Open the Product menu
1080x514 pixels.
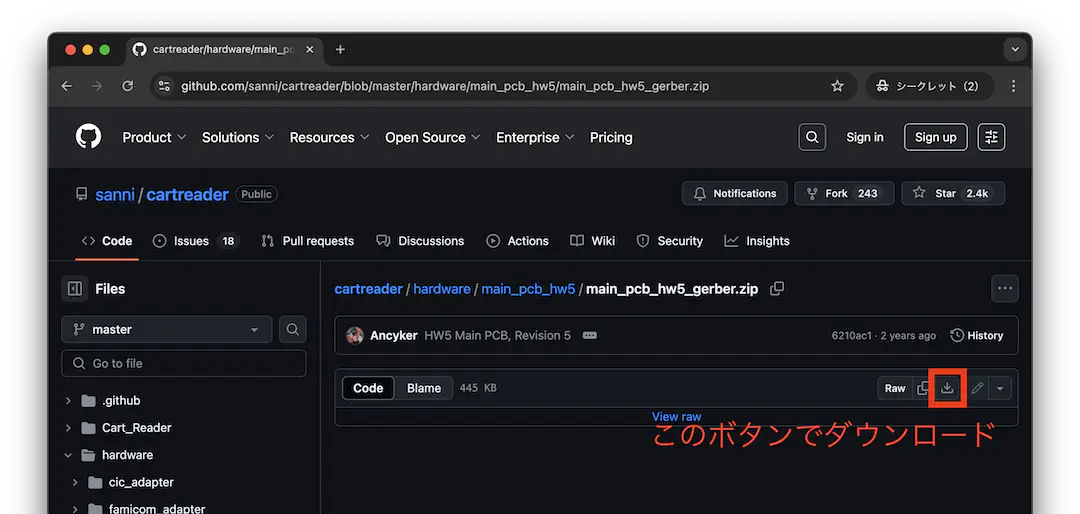154,137
